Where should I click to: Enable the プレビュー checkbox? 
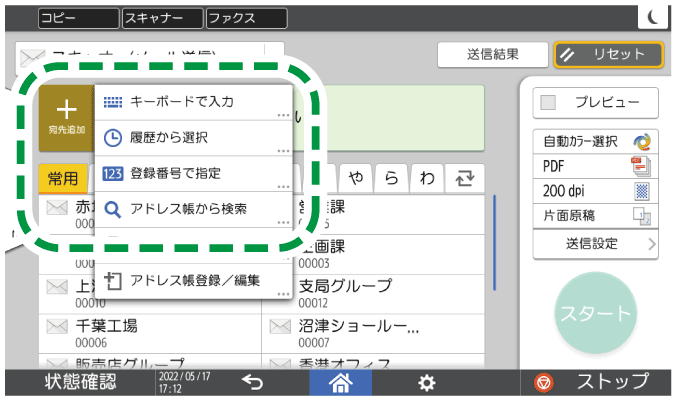548,103
